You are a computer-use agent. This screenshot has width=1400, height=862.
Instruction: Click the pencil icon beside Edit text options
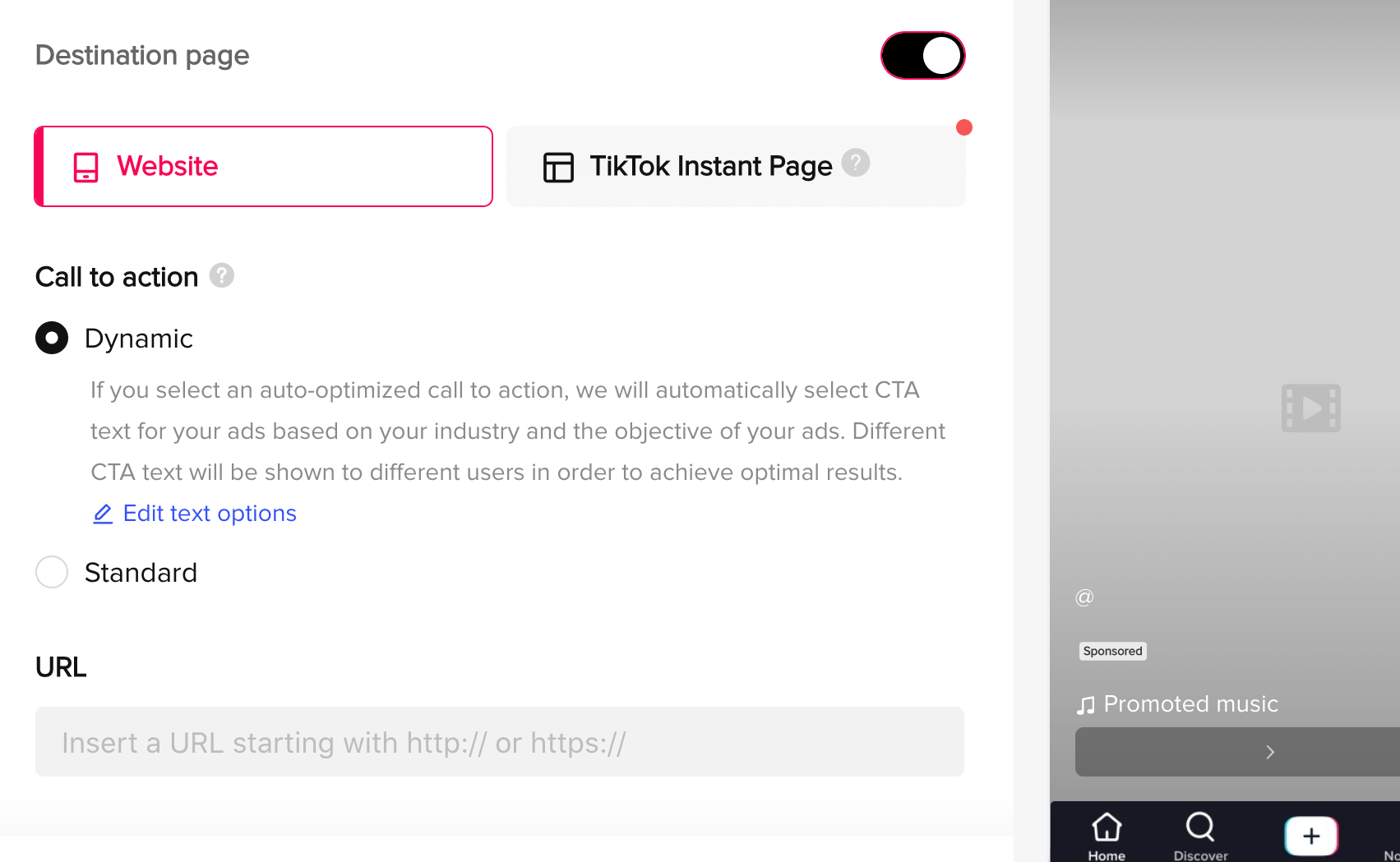[103, 514]
